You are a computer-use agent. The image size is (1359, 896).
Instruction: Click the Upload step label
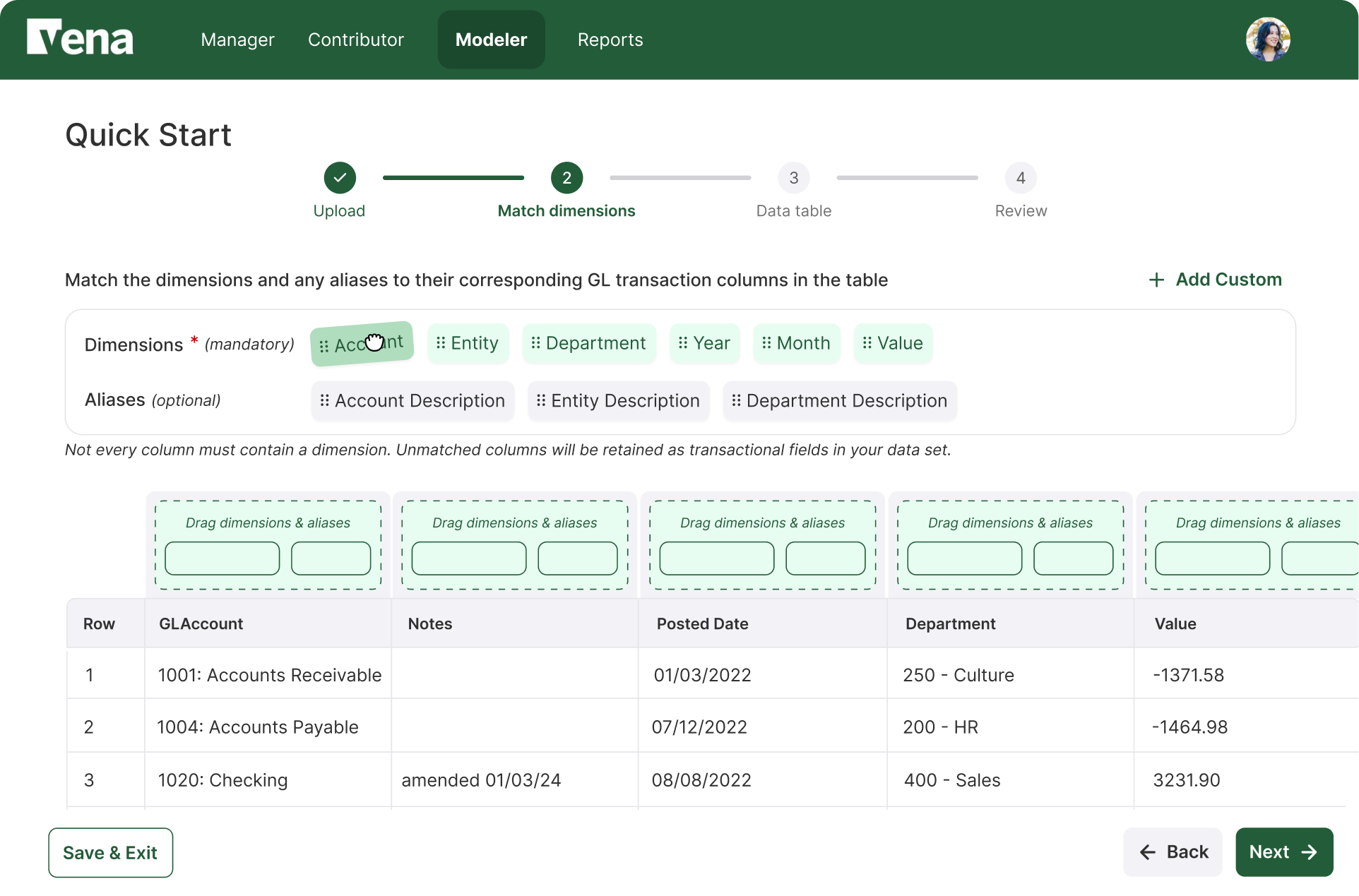pyautogui.click(x=340, y=211)
